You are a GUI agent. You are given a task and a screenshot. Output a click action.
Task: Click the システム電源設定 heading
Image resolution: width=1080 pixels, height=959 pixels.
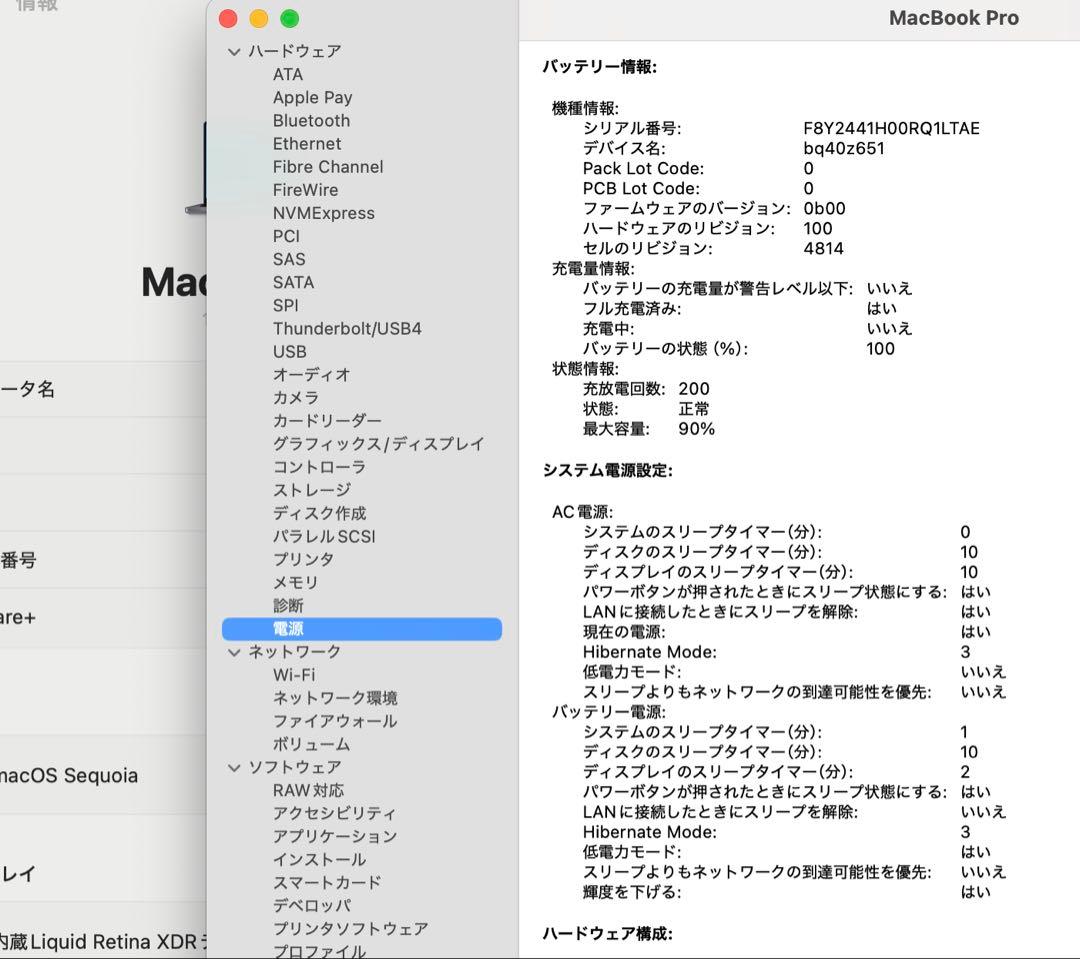[x=608, y=471]
